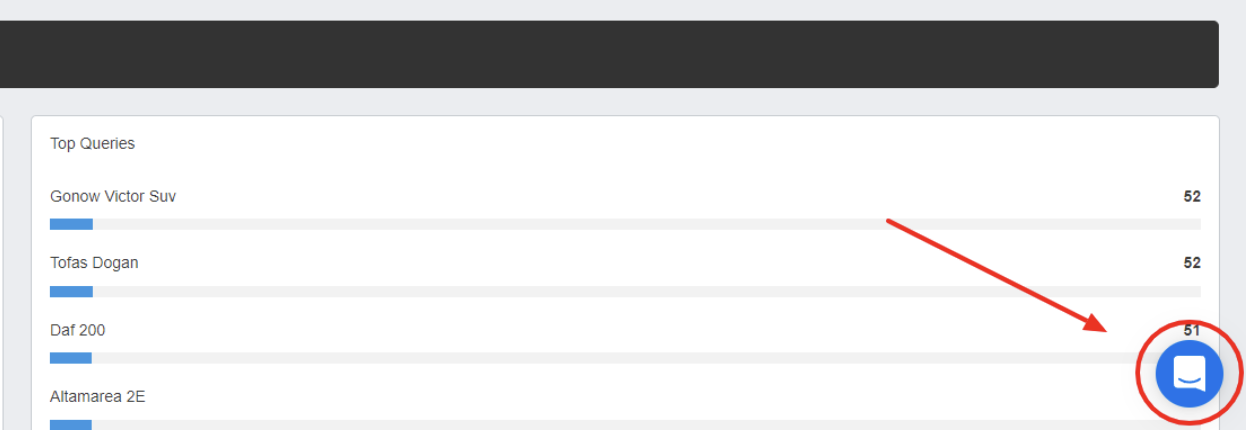Click the blue filled part of Tofas Dogan bar

pos(71,292)
